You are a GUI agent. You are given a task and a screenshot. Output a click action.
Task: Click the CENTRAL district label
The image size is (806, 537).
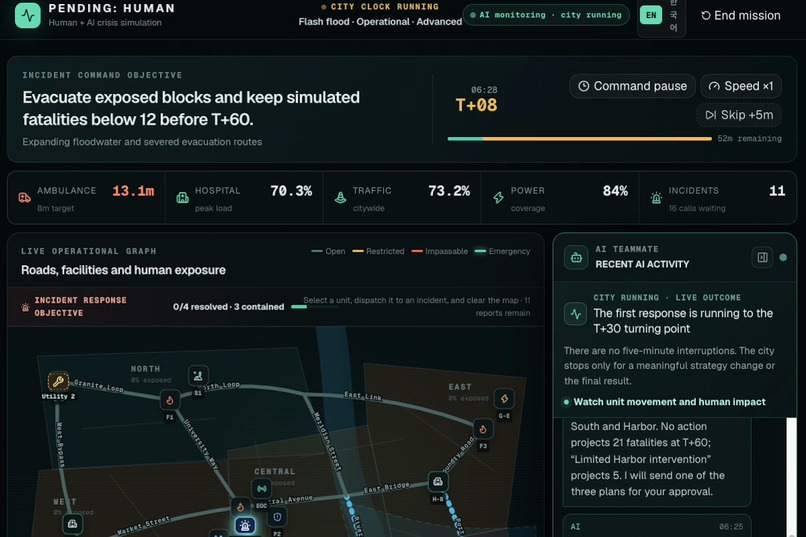pyautogui.click(x=274, y=471)
